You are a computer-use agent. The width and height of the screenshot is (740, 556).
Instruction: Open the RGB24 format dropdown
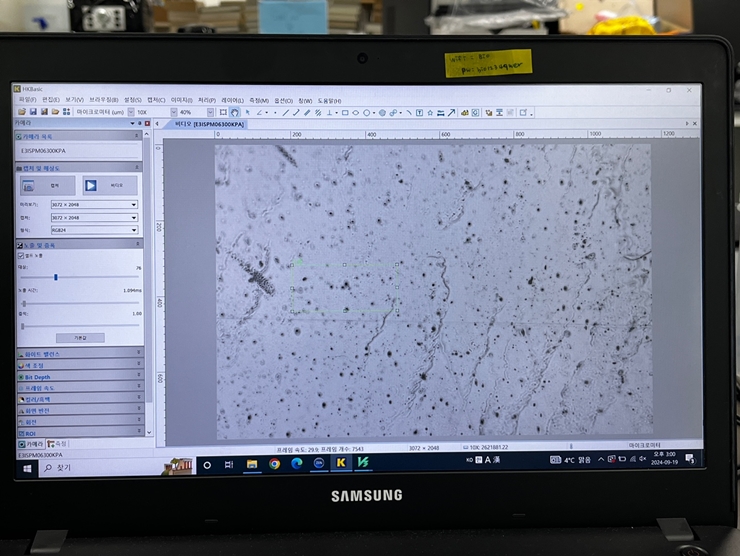(93, 229)
